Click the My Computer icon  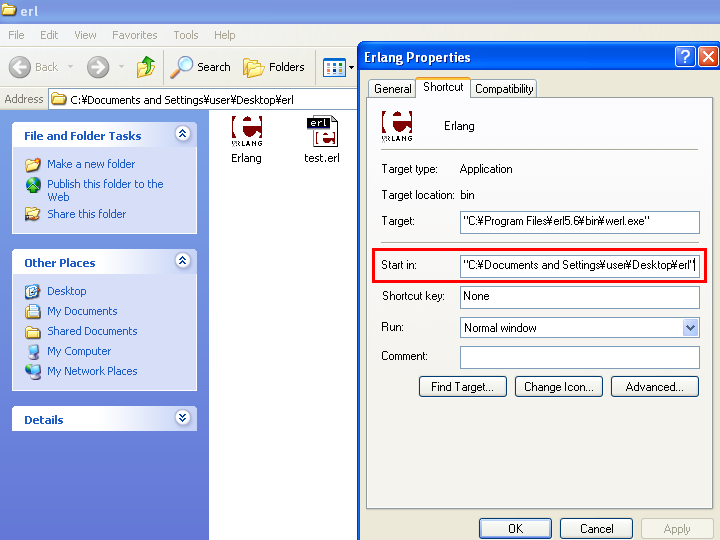pos(33,351)
